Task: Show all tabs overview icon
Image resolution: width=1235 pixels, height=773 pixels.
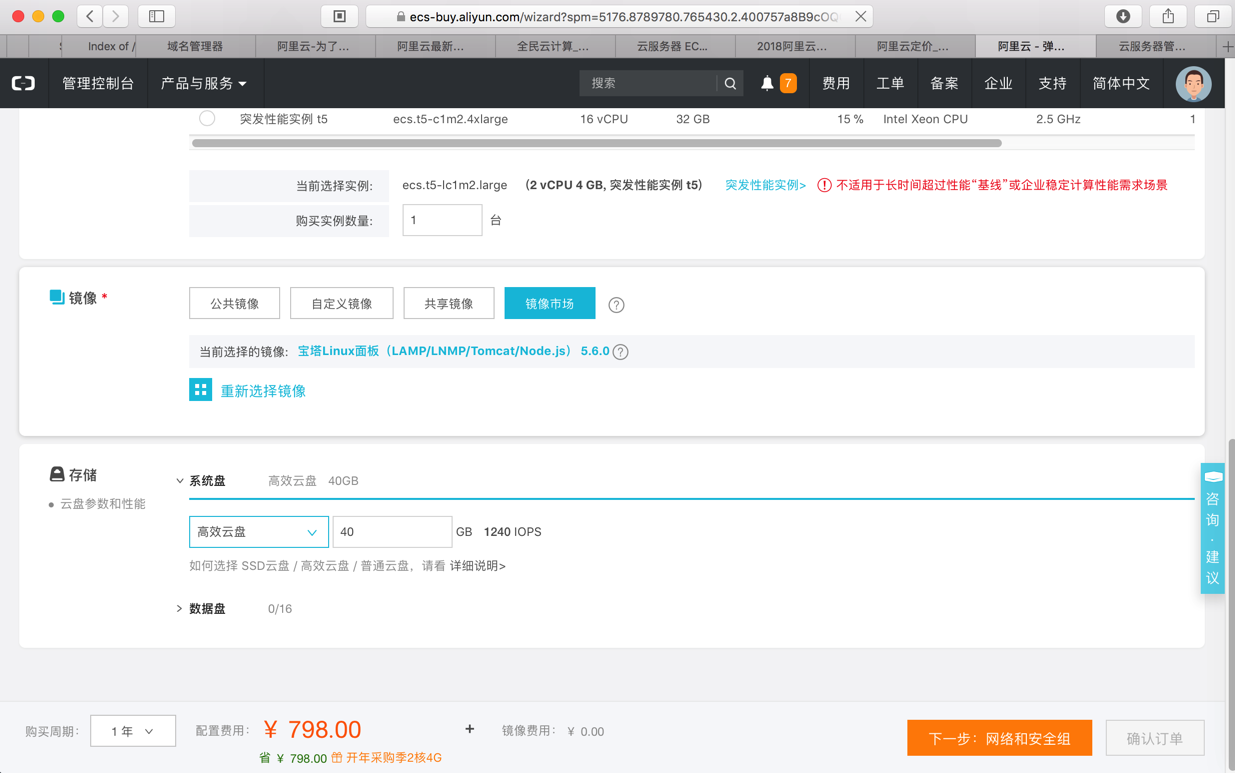Action: pyautogui.click(x=1213, y=16)
